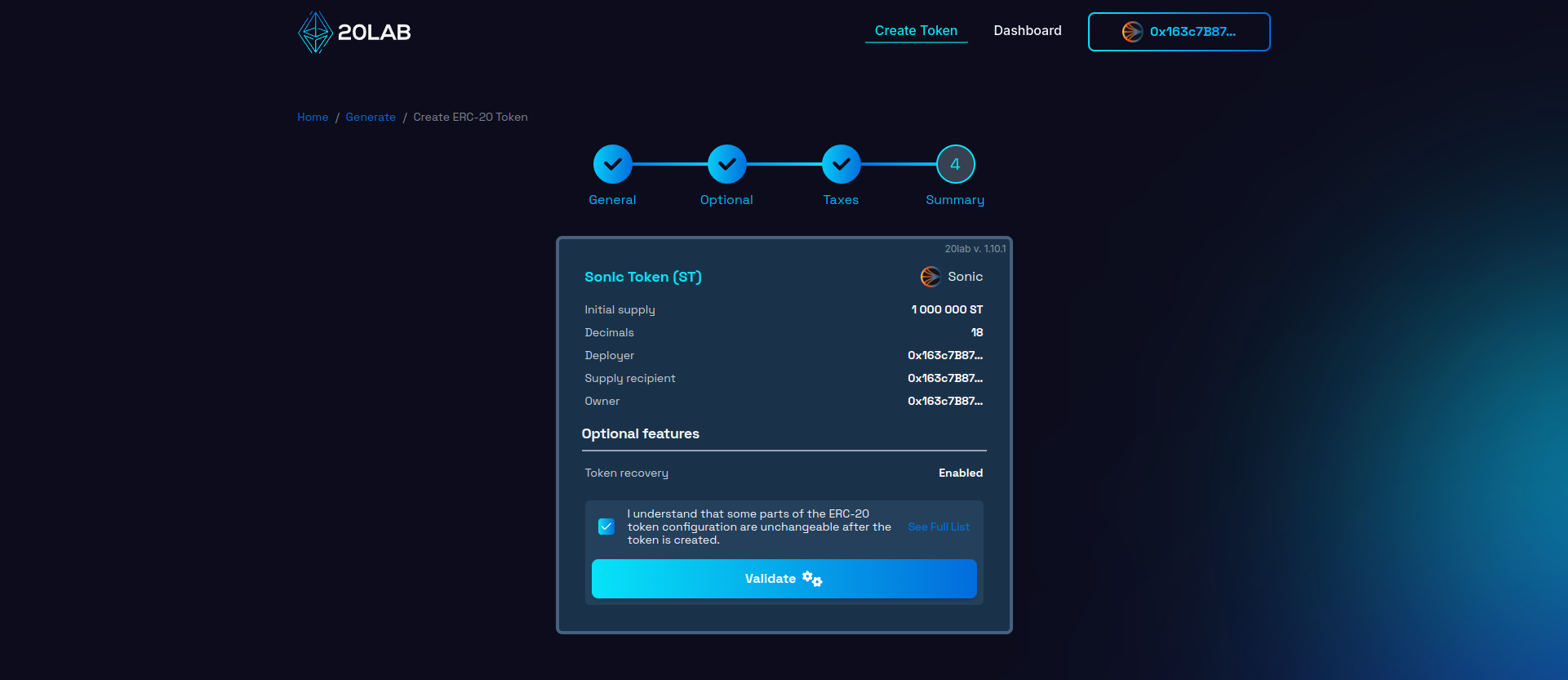Click the Create ERC-20 Token breadcrumb text

tap(470, 118)
